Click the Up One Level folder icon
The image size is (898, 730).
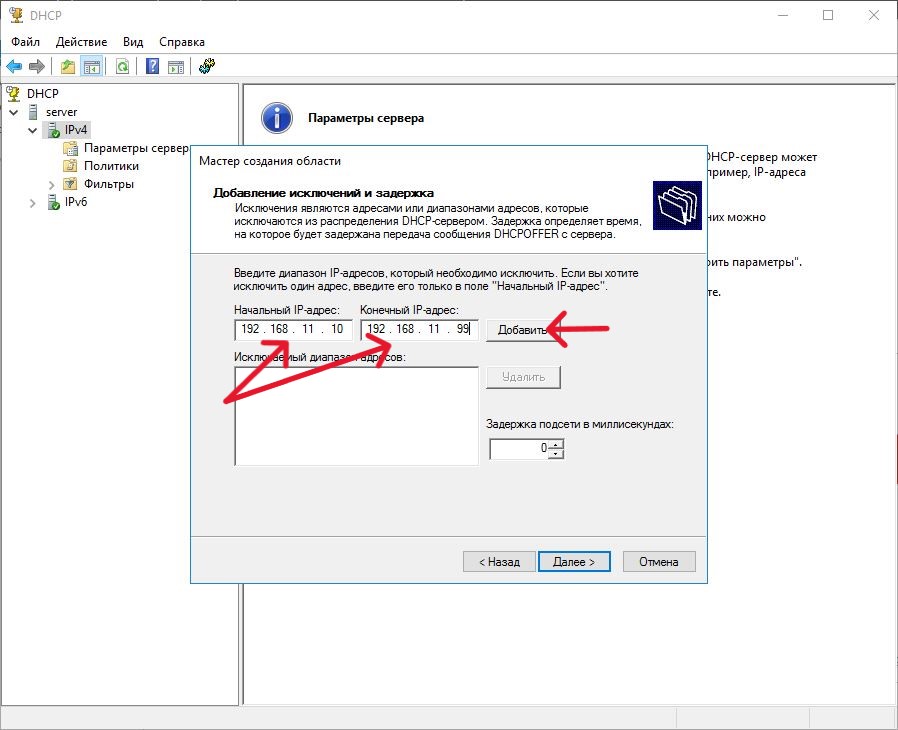(x=67, y=67)
